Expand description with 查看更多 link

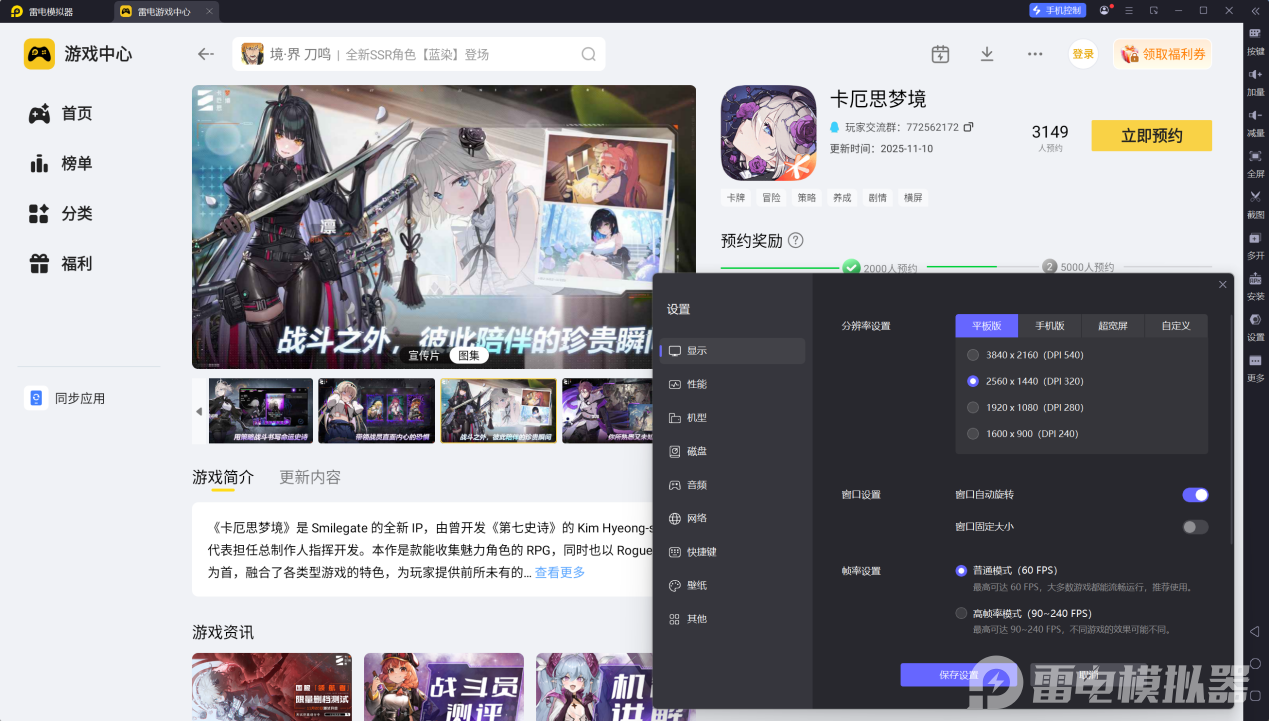pos(559,573)
